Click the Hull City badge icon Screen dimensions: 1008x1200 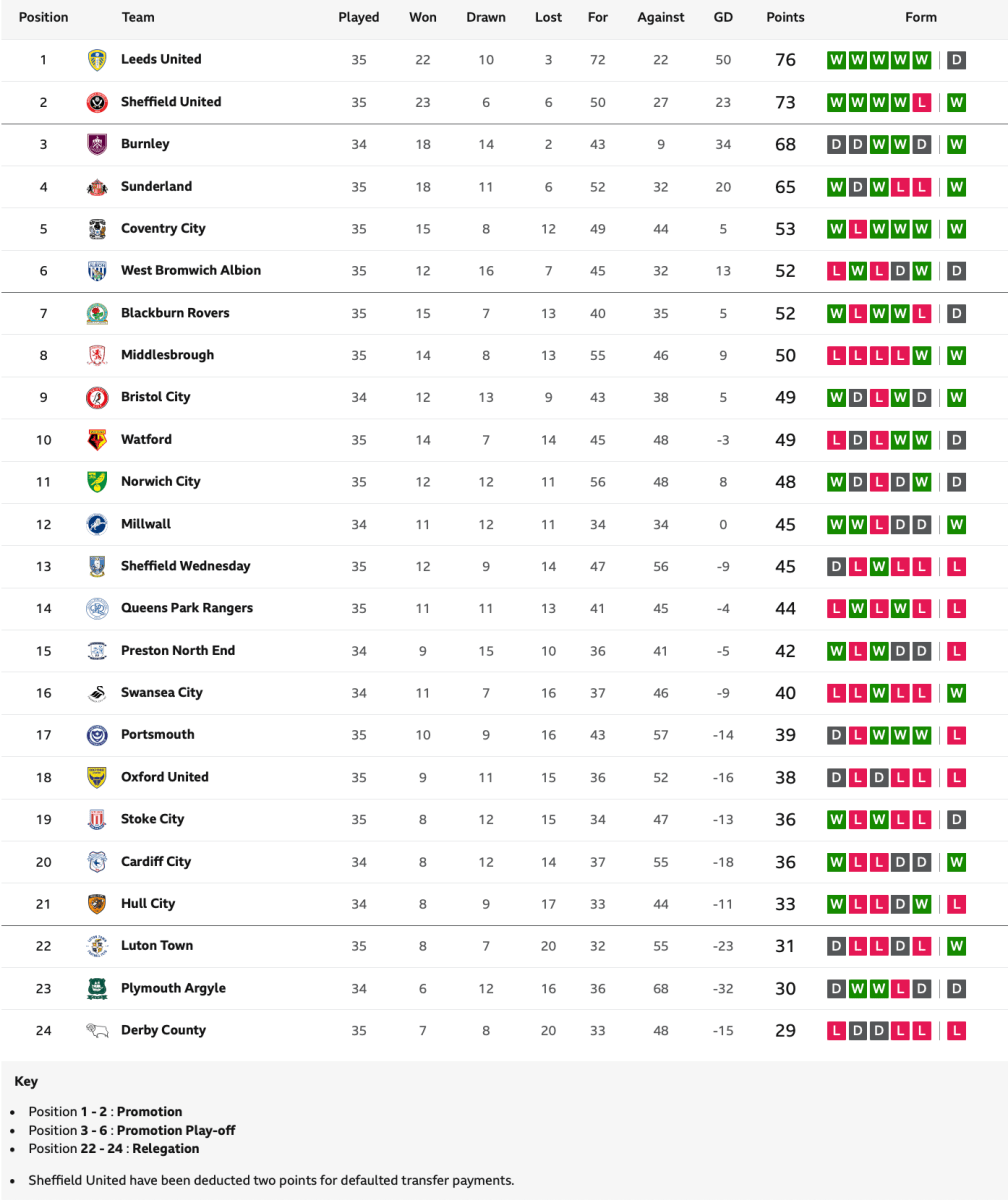97,904
